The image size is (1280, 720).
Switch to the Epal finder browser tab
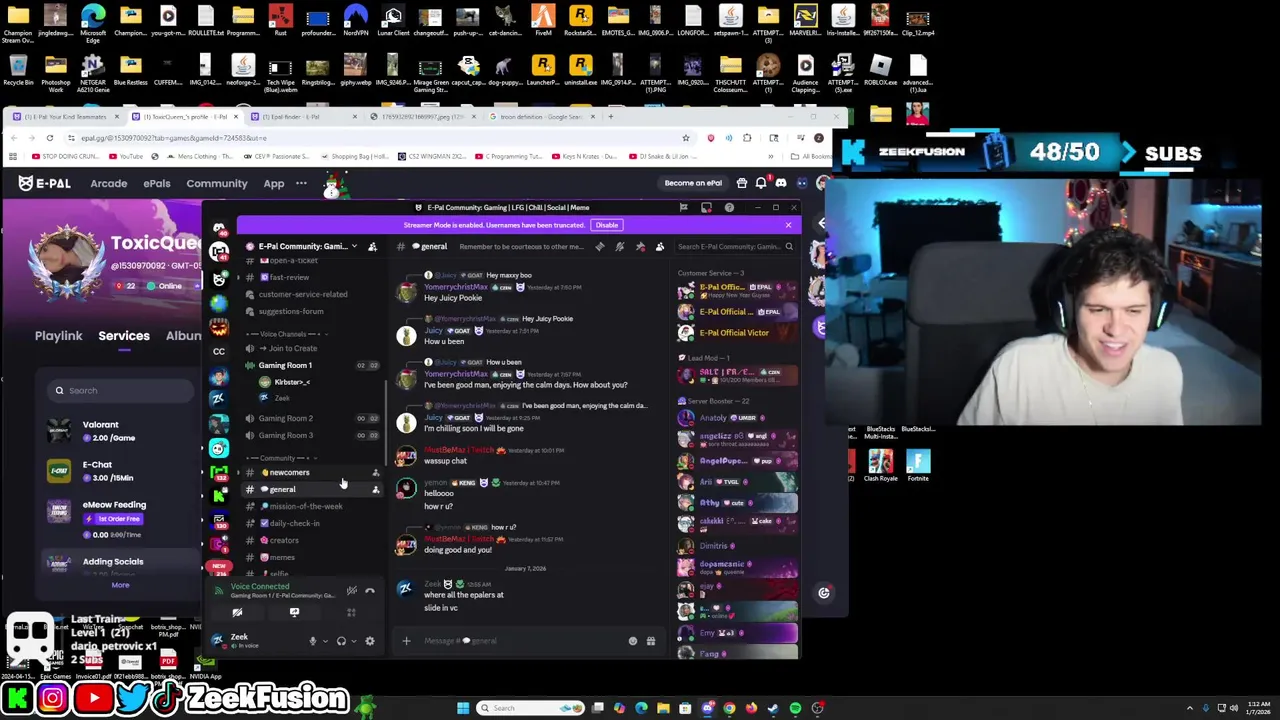point(302,116)
